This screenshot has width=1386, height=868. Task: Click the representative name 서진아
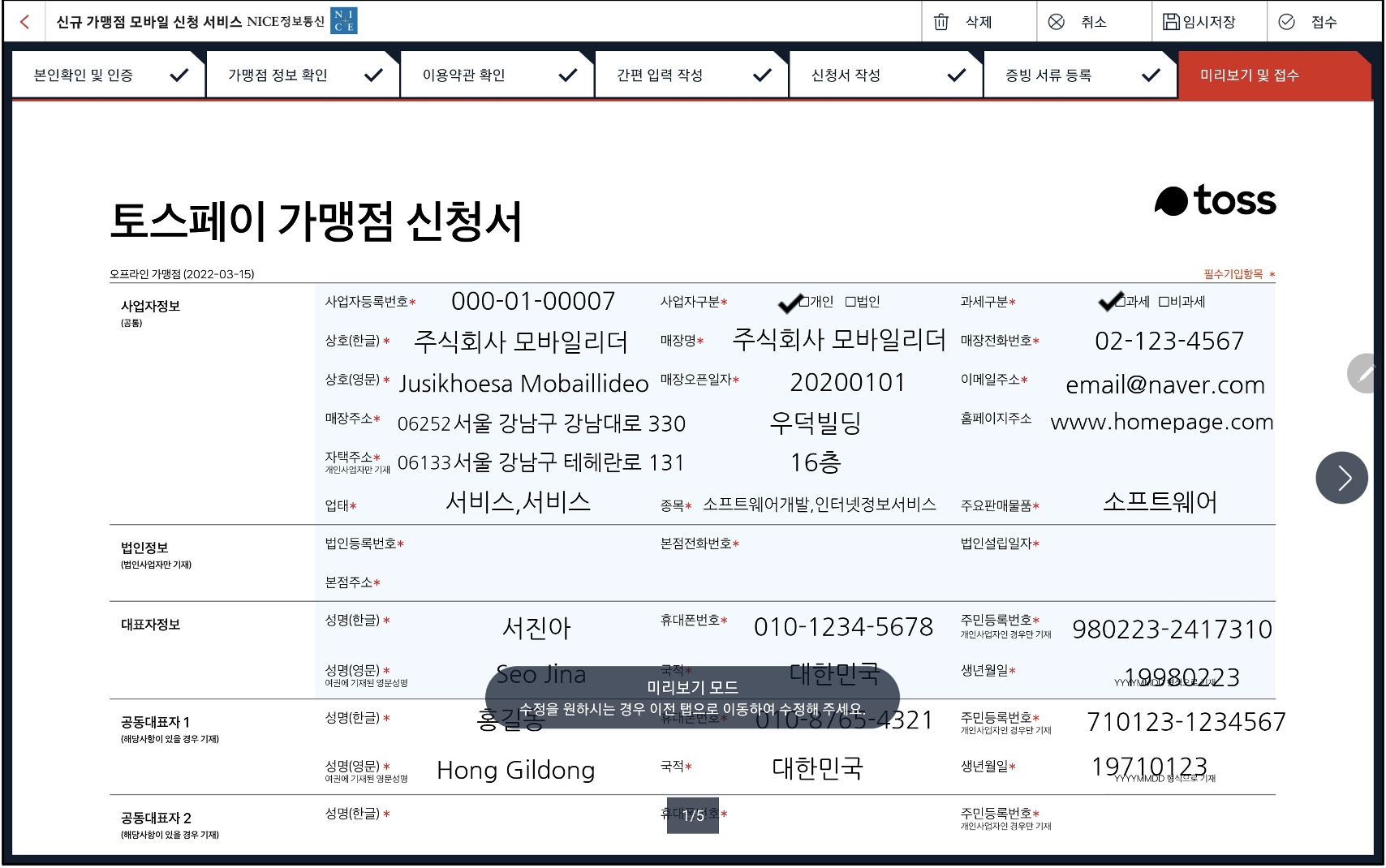(537, 627)
